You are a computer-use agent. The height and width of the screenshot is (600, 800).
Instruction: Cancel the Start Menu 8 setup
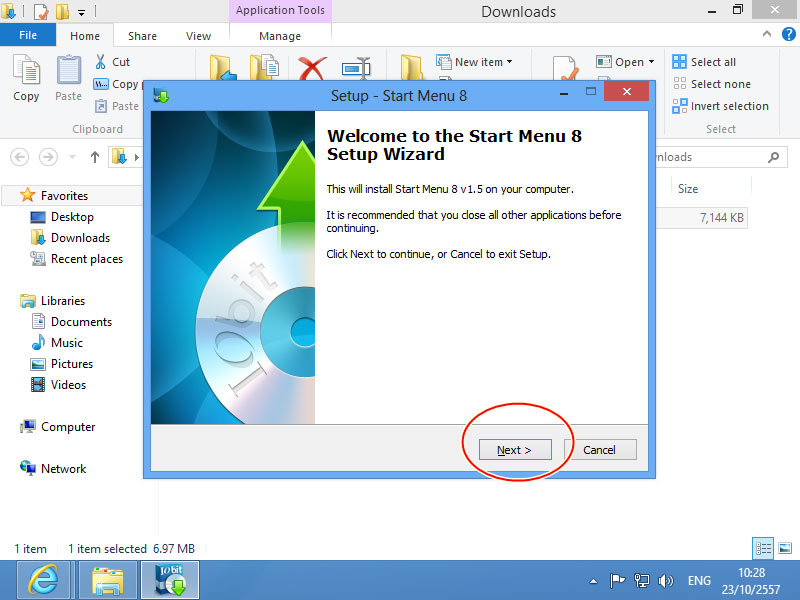[x=600, y=450]
